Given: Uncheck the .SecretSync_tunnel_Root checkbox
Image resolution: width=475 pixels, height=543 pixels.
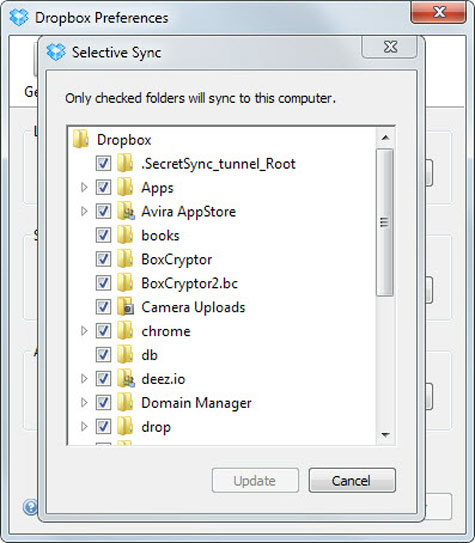Looking at the screenshot, I should pyautogui.click(x=103, y=163).
